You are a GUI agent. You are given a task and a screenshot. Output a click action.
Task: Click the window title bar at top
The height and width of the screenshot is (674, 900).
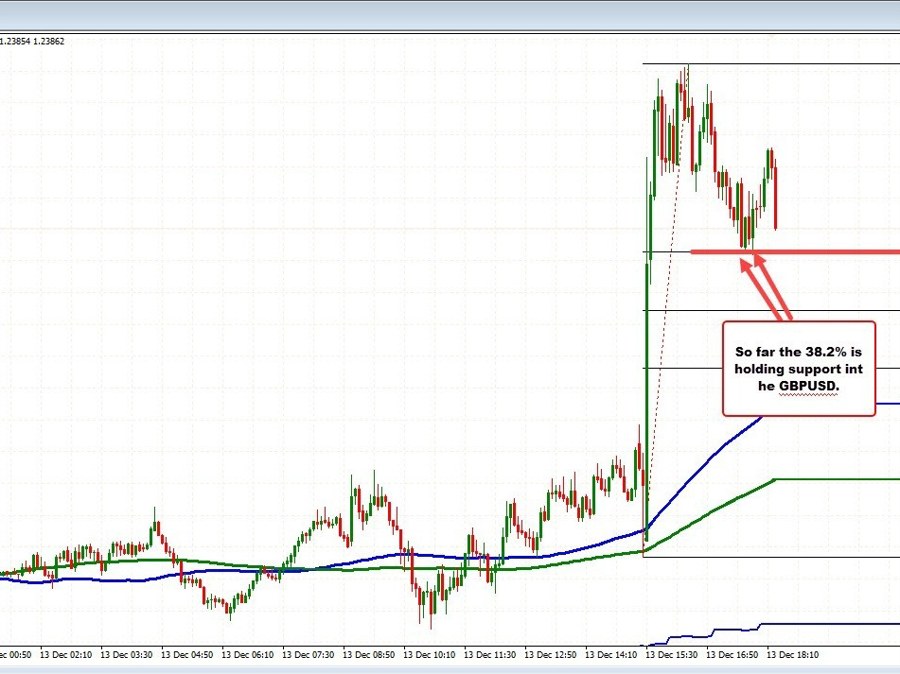[450, 14]
